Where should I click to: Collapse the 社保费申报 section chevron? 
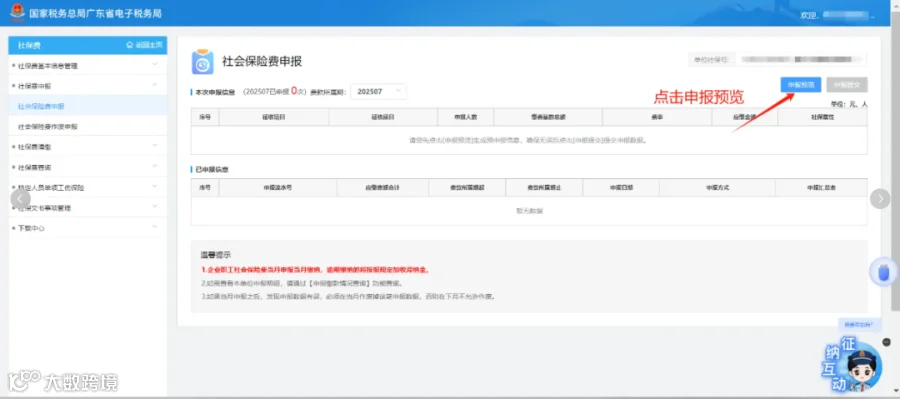point(154,85)
